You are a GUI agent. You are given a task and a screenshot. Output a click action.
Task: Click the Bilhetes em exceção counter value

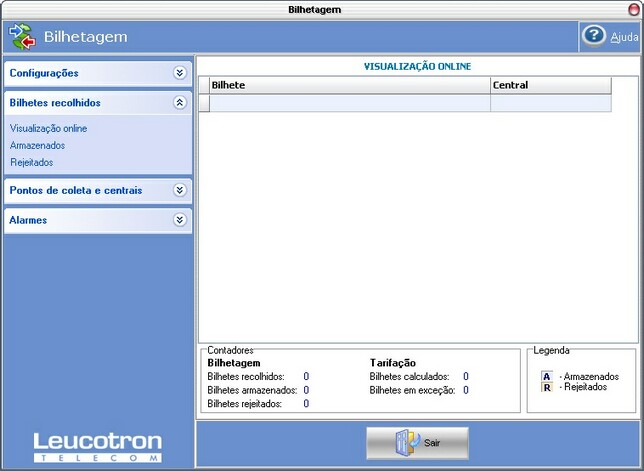point(466,390)
